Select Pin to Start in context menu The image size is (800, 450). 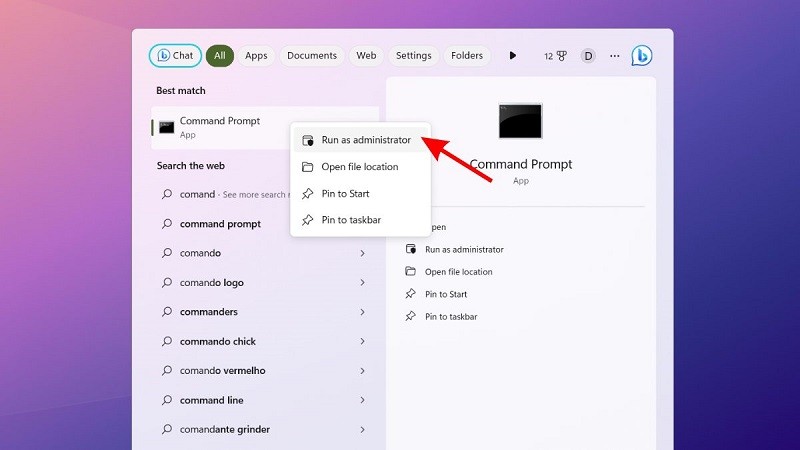pyautogui.click(x=346, y=193)
